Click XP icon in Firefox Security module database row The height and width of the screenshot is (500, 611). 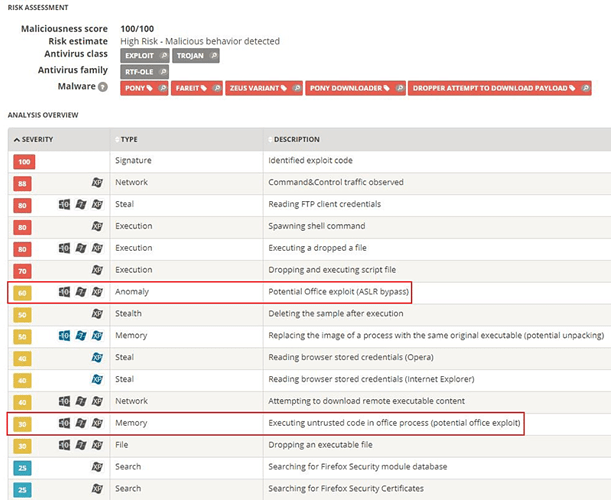click(x=97, y=466)
